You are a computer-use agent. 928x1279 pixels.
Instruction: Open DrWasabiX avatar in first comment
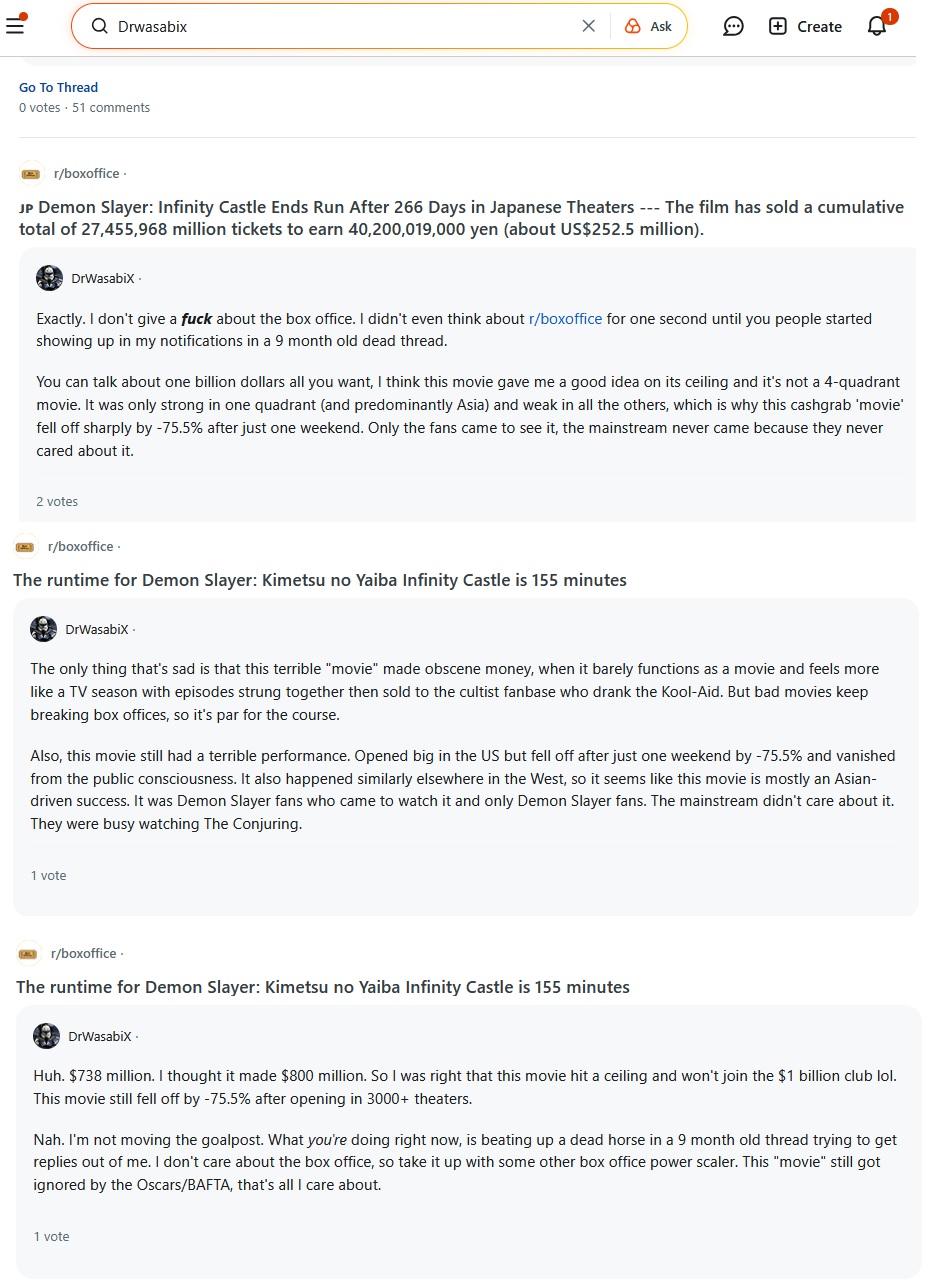(49, 278)
